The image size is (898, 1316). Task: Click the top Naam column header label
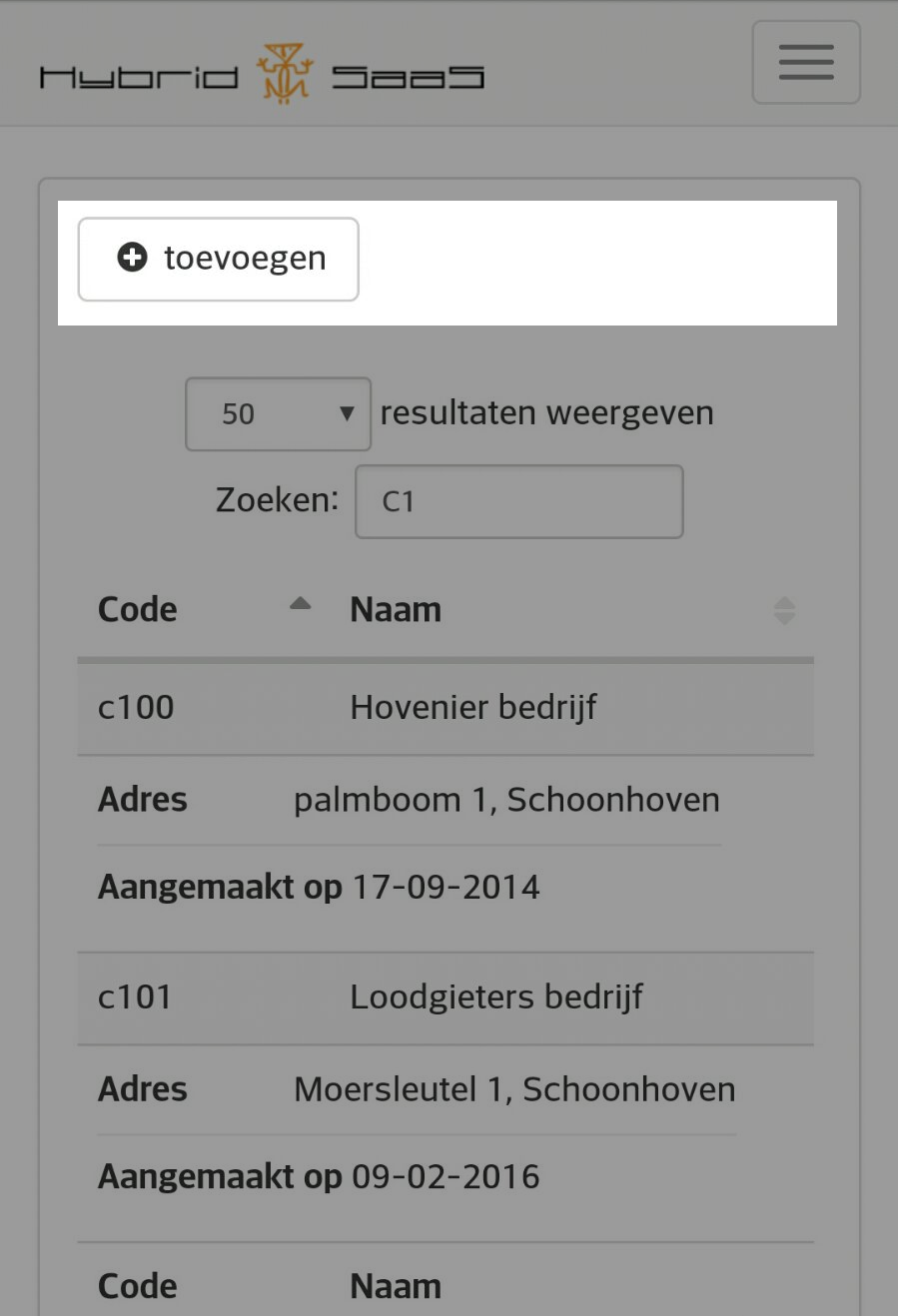[396, 610]
